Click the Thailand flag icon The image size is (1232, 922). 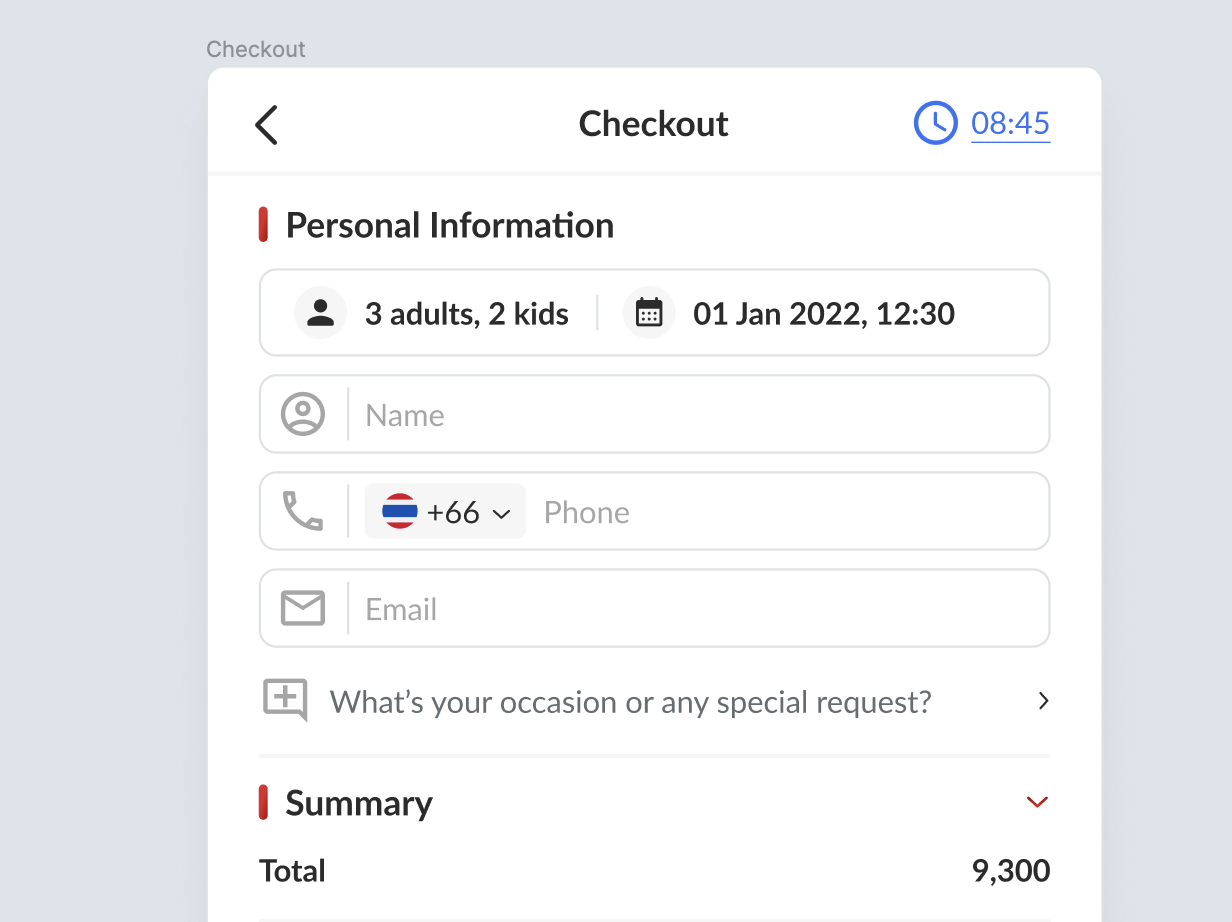[x=400, y=511]
